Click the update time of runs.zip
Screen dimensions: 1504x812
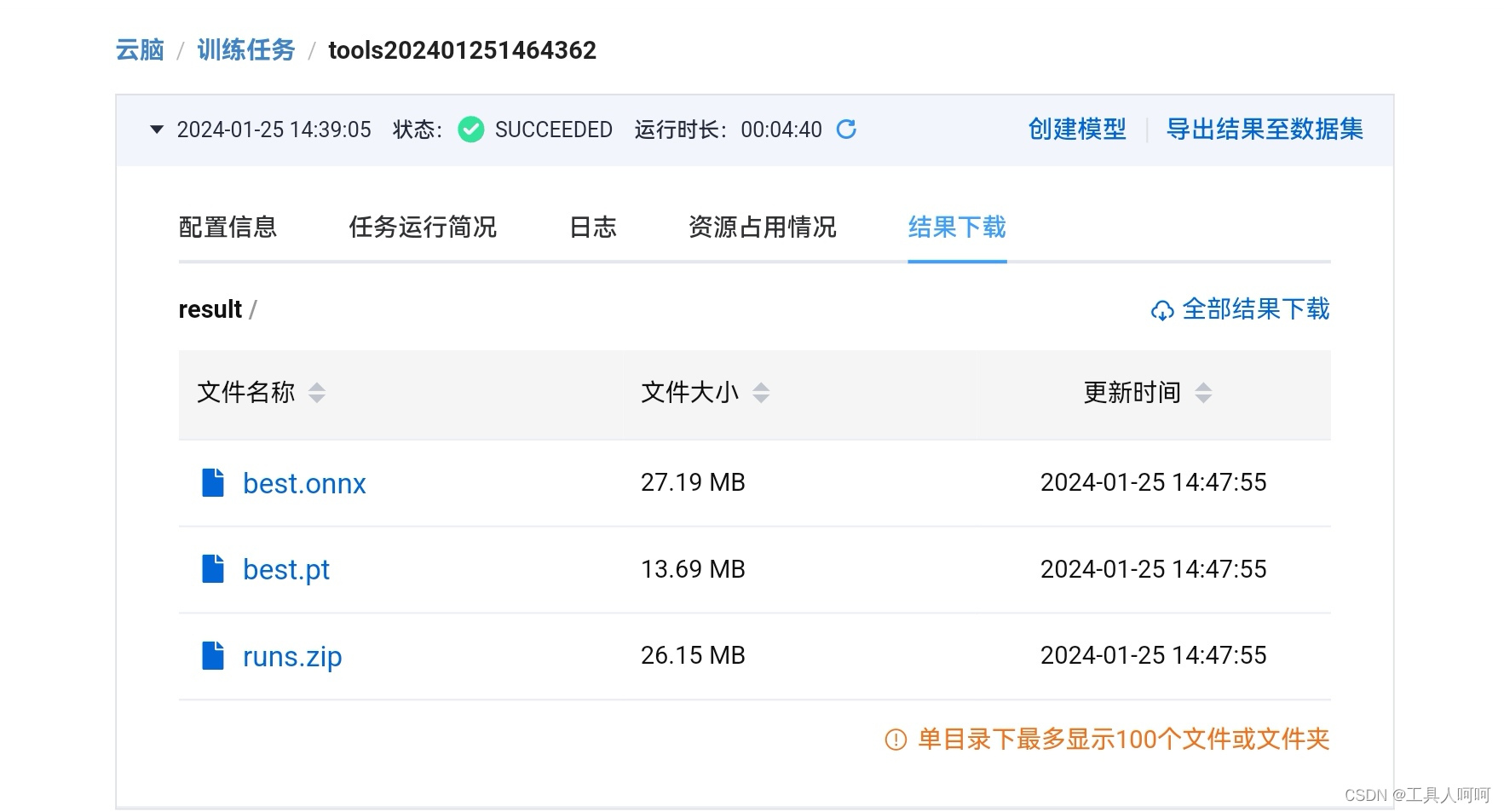click(x=1154, y=655)
